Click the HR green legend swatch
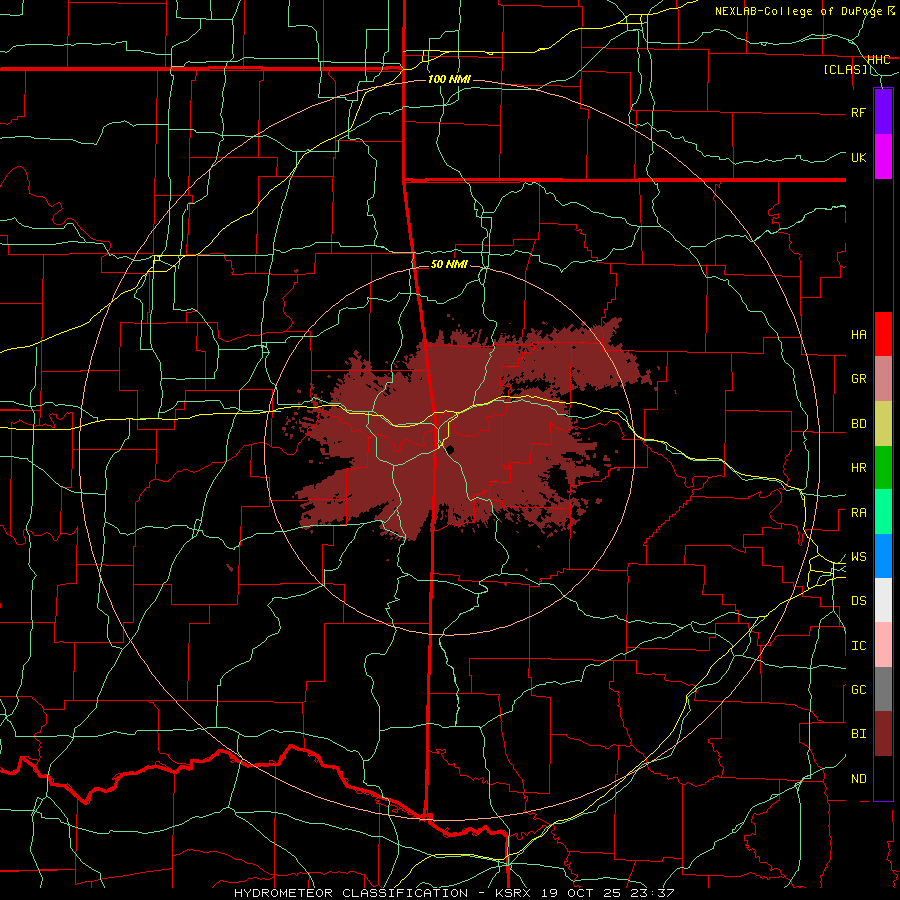The height and width of the screenshot is (900, 900). click(x=883, y=468)
